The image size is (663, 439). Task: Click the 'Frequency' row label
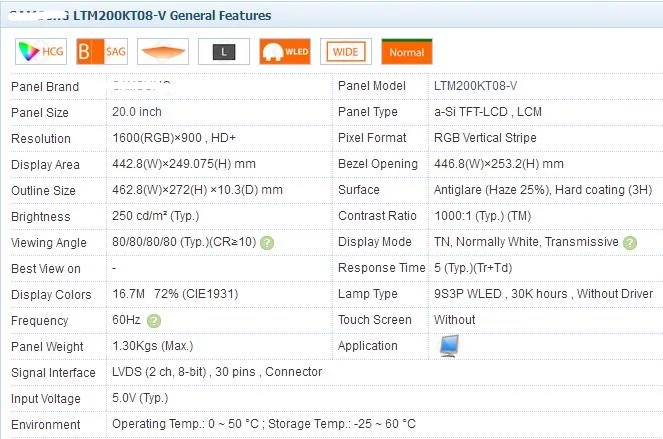pos(39,321)
